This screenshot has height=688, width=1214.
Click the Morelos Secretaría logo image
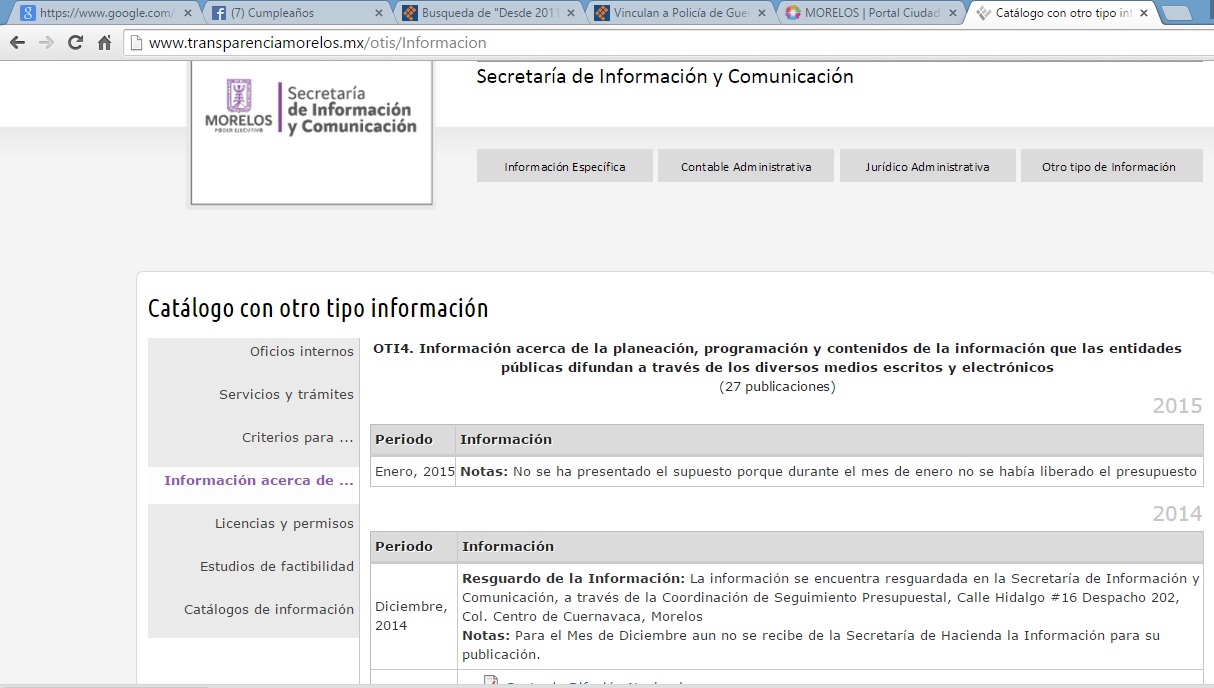311,110
